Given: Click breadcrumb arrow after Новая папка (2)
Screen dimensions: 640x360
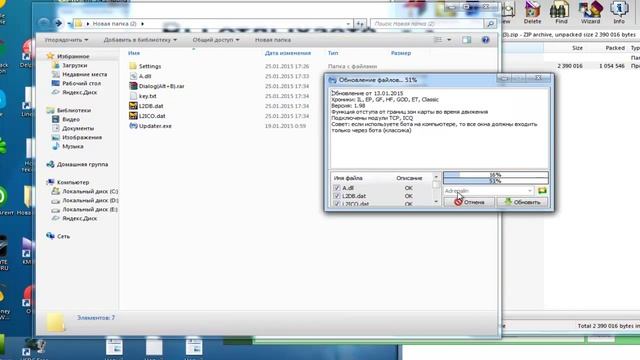Looking at the screenshot, I should click(x=142, y=24).
